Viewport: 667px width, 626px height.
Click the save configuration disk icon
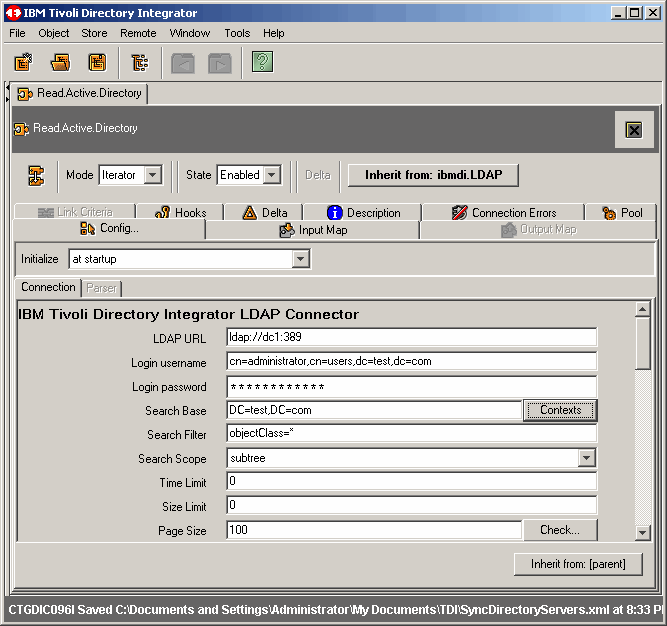click(97, 63)
